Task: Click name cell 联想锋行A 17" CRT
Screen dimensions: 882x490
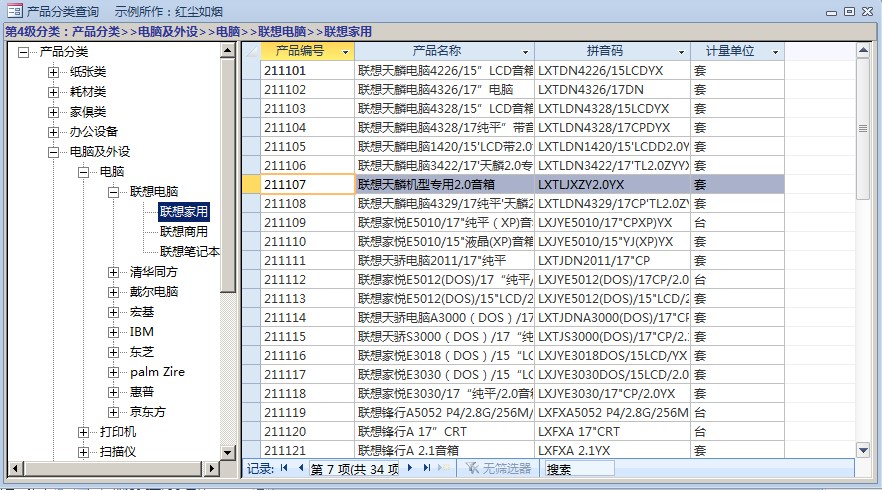Action: coord(444,431)
